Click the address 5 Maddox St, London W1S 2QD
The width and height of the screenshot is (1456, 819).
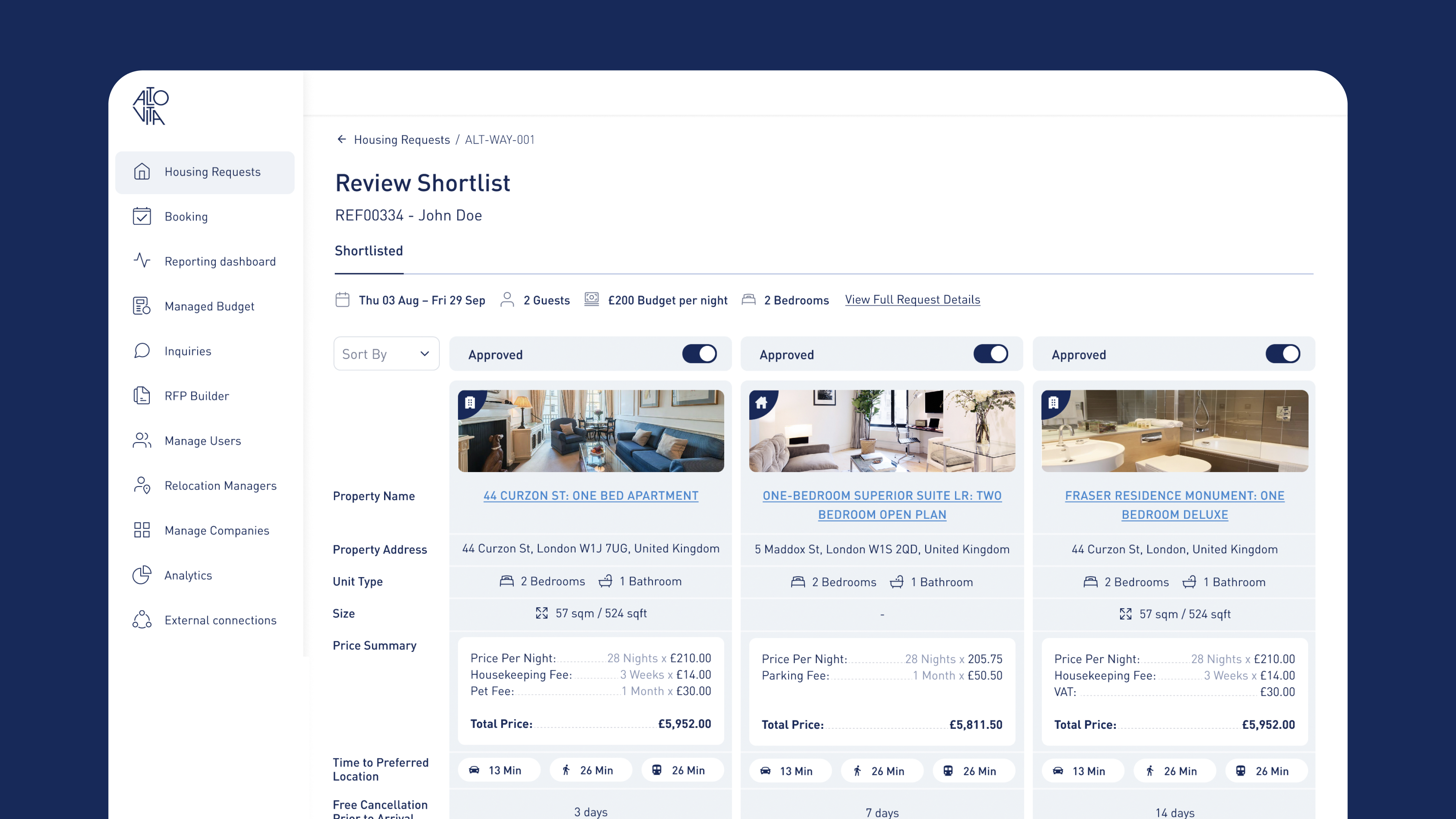coord(882,549)
